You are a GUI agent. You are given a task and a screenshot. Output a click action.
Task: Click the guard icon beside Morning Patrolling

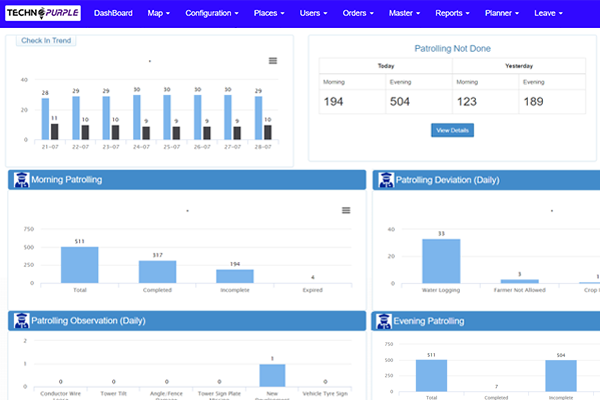21,180
